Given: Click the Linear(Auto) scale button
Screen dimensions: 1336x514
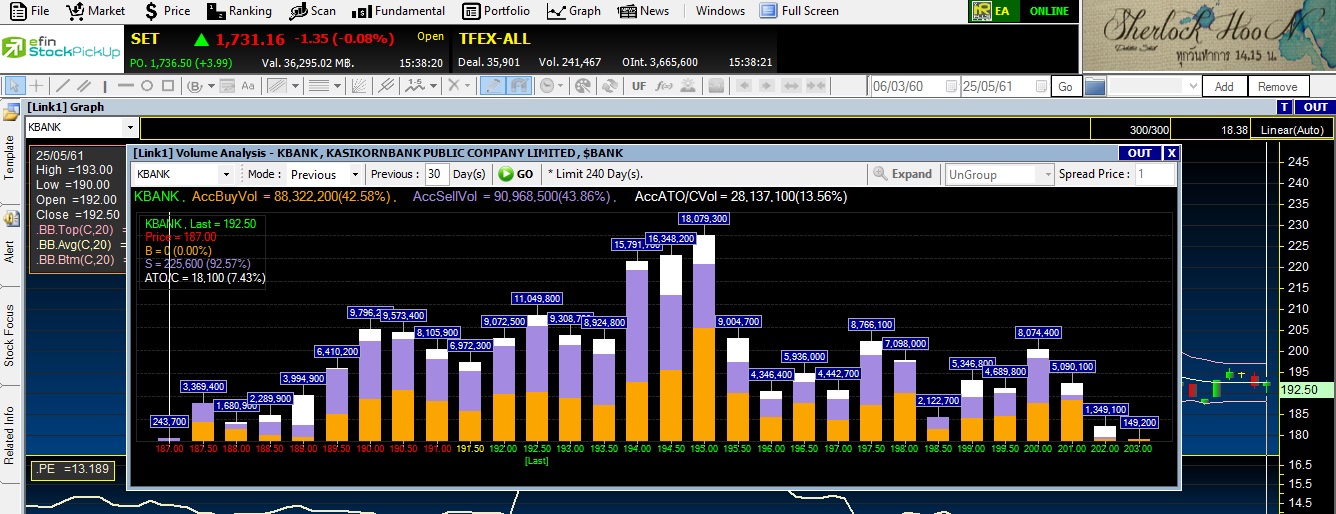Looking at the screenshot, I should click(1293, 129).
